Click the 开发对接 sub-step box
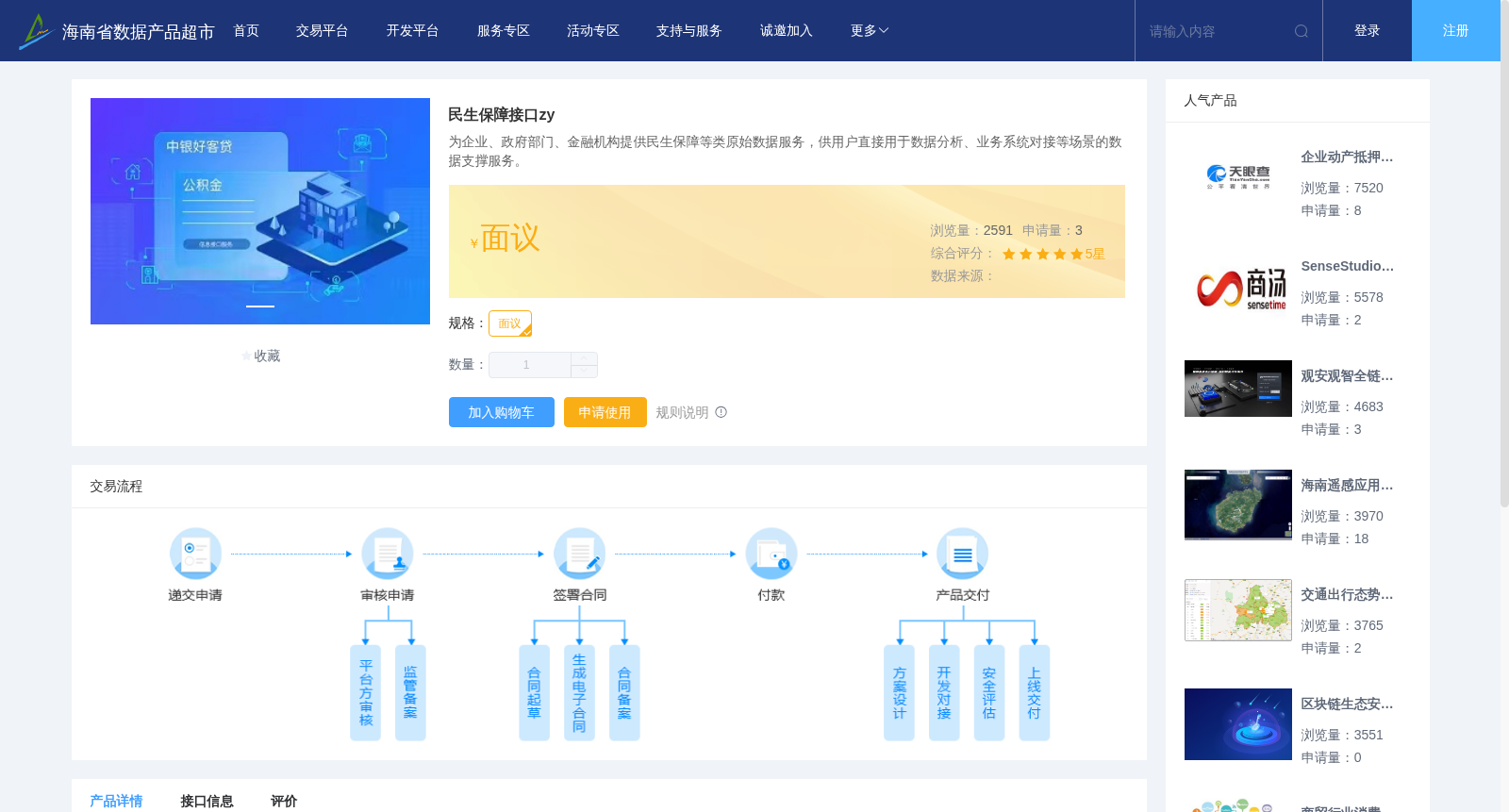Screen dimensions: 1509x812 tap(944, 693)
